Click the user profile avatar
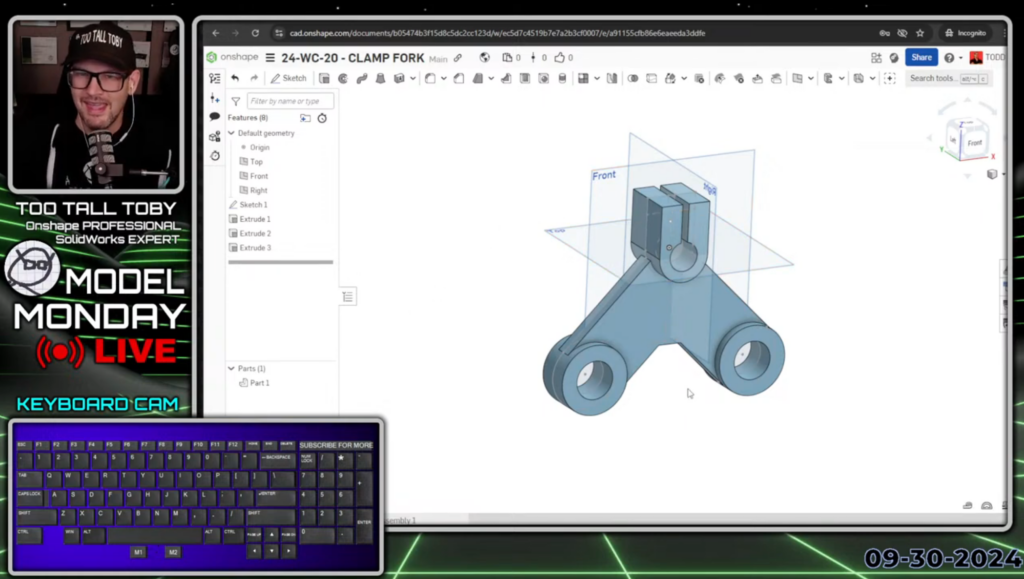 tap(976, 57)
